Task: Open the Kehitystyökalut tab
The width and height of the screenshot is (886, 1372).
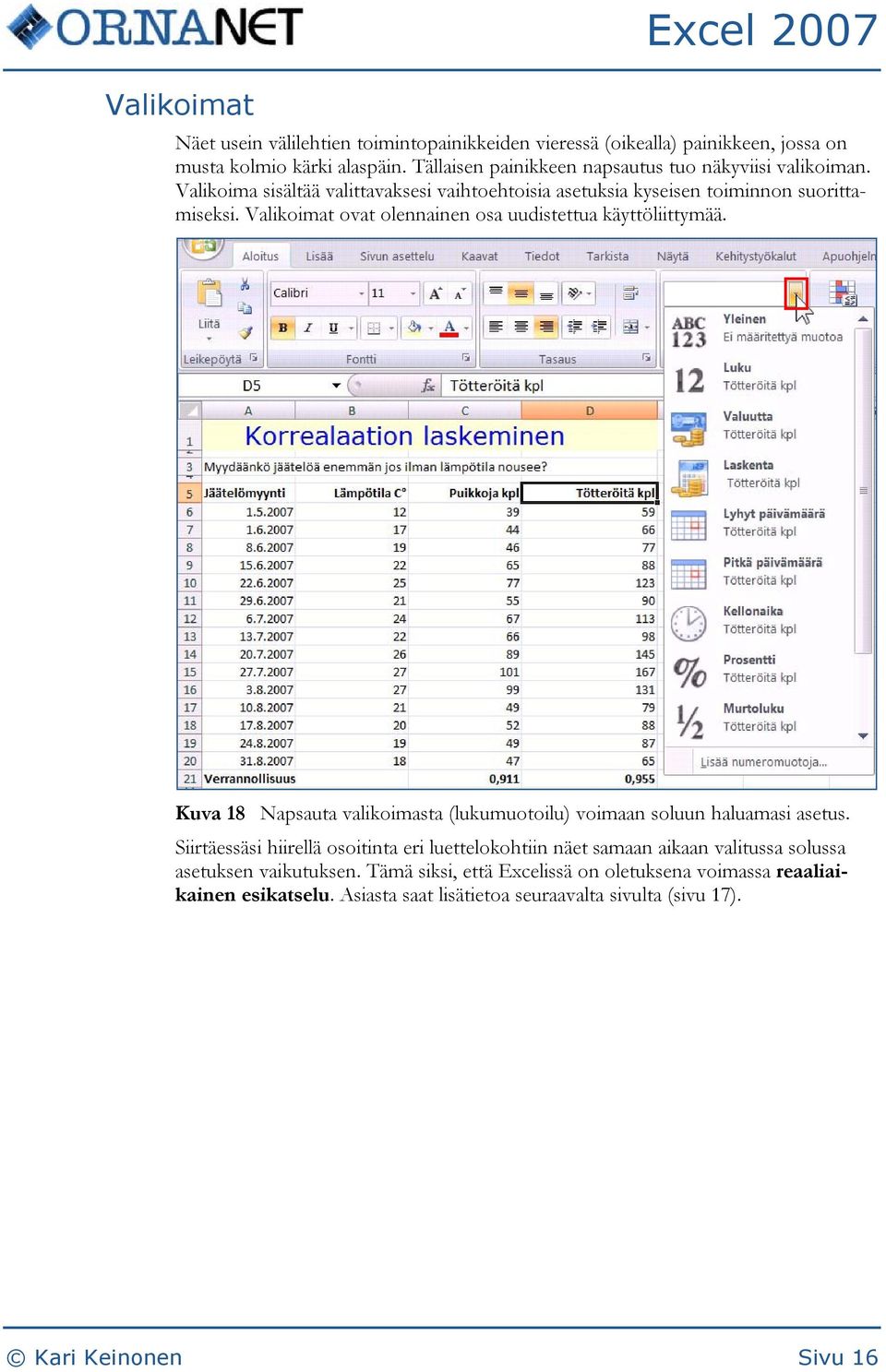Action: point(756,257)
